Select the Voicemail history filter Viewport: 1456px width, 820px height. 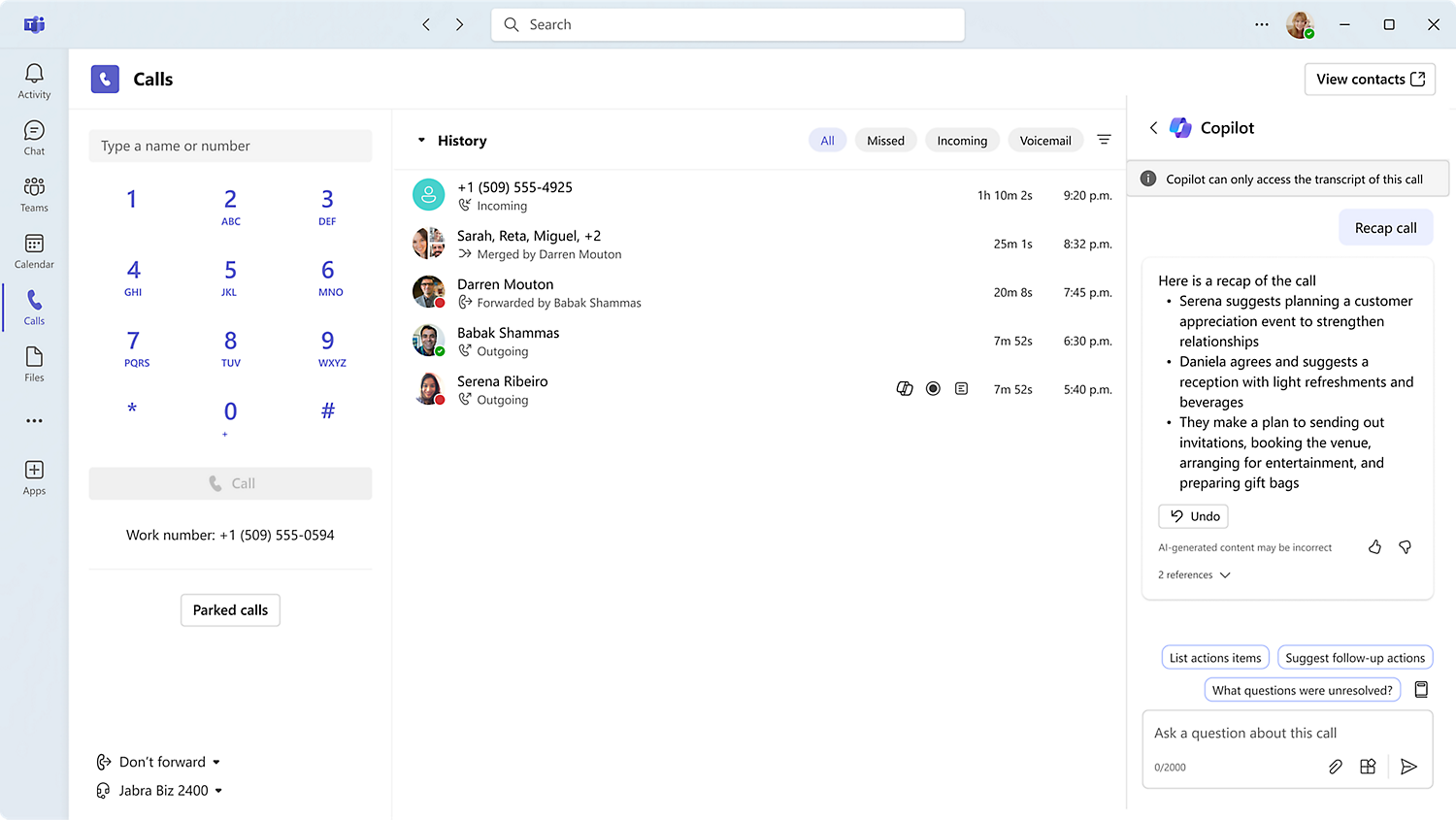click(x=1045, y=140)
